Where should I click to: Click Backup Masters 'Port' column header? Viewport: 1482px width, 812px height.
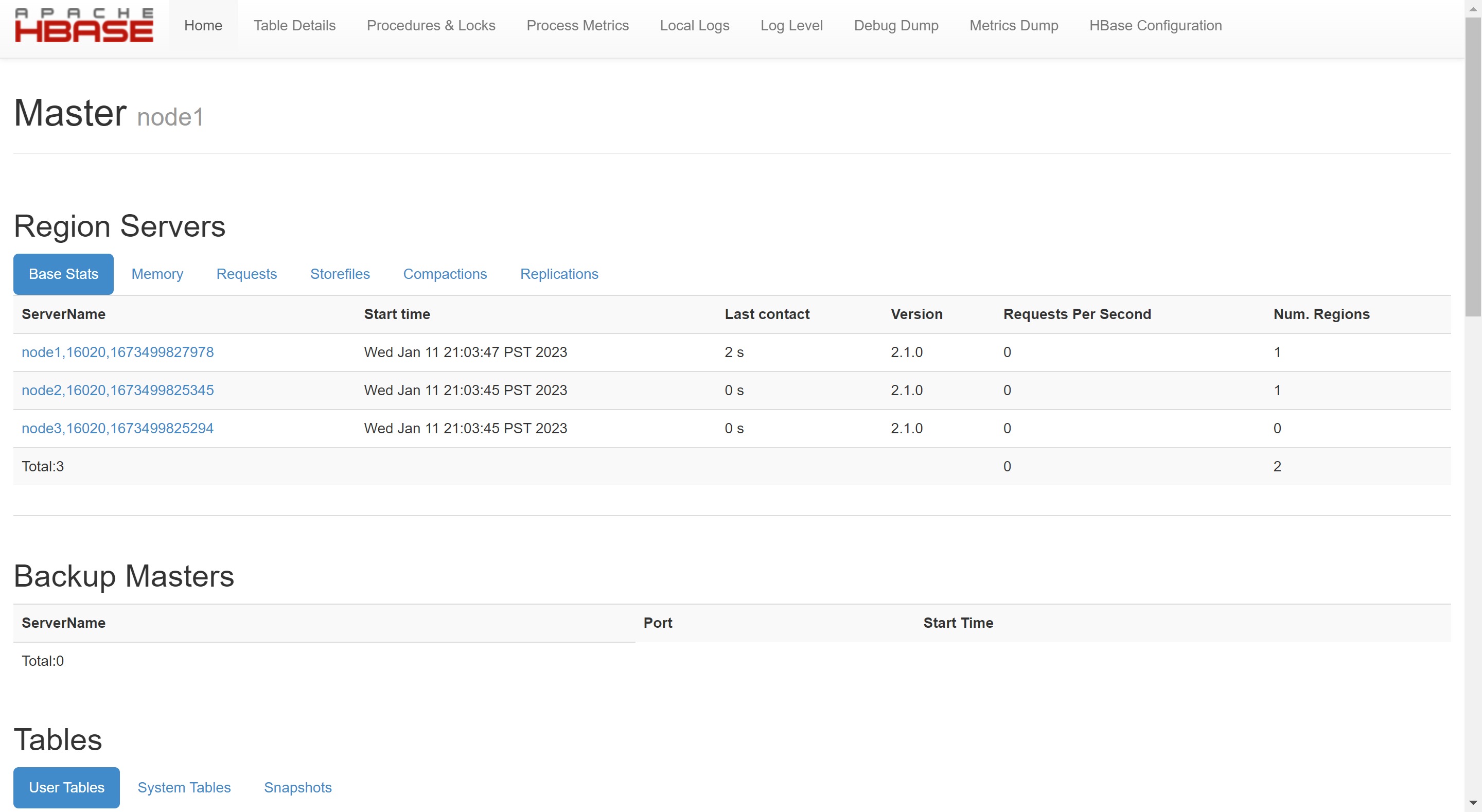658,623
